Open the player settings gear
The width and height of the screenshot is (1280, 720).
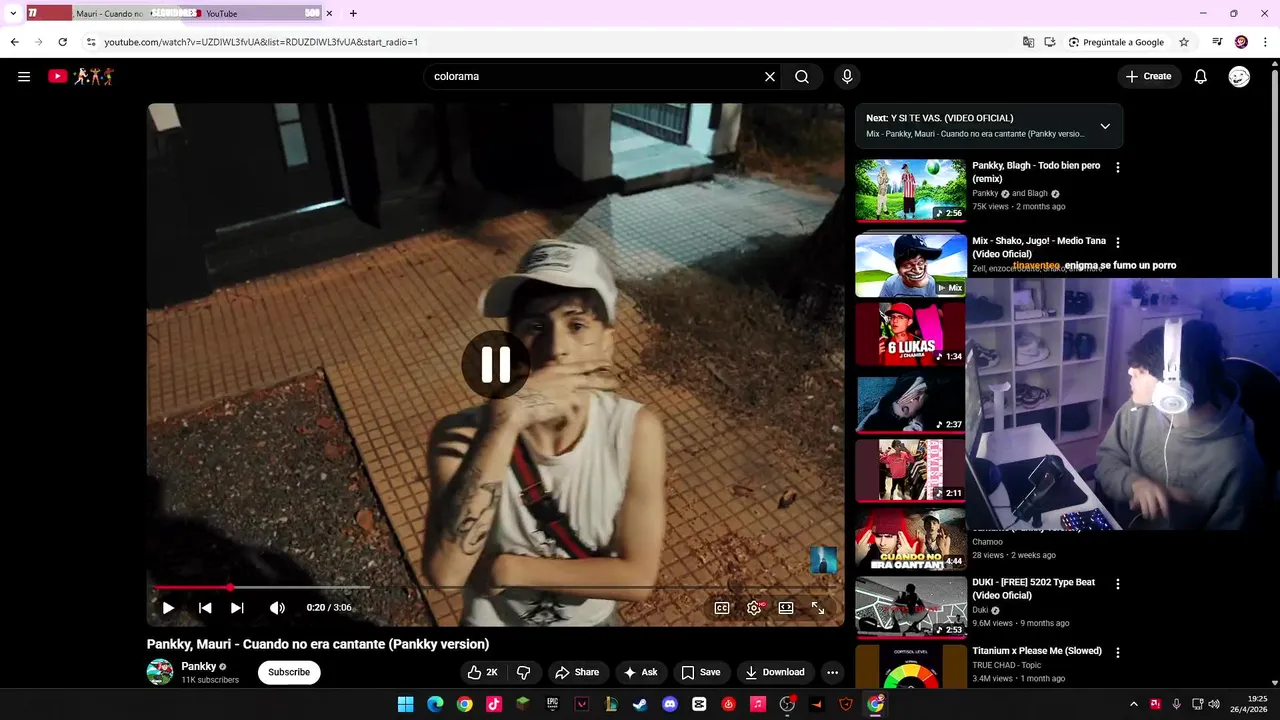[x=754, y=608]
